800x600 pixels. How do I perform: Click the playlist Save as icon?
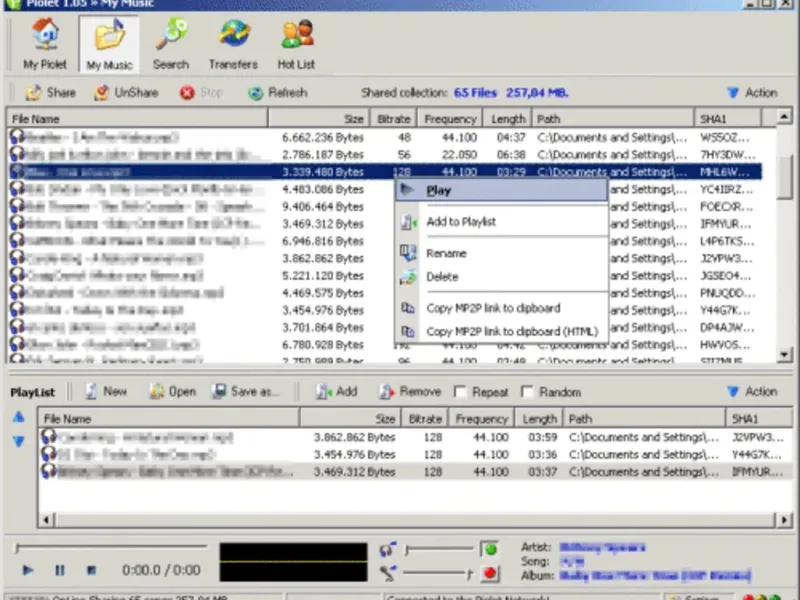tap(219, 391)
